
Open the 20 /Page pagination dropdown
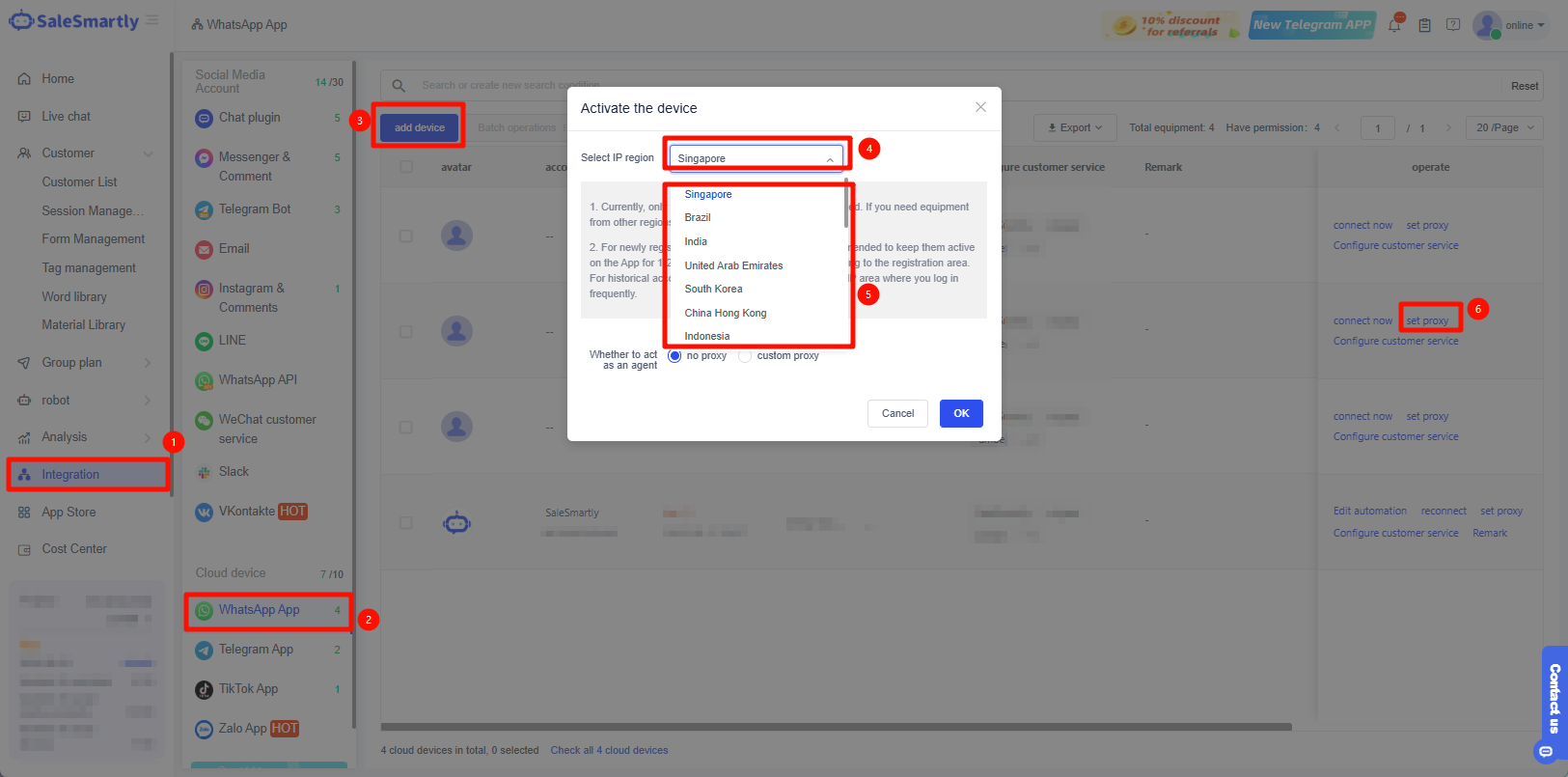tap(1503, 127)
